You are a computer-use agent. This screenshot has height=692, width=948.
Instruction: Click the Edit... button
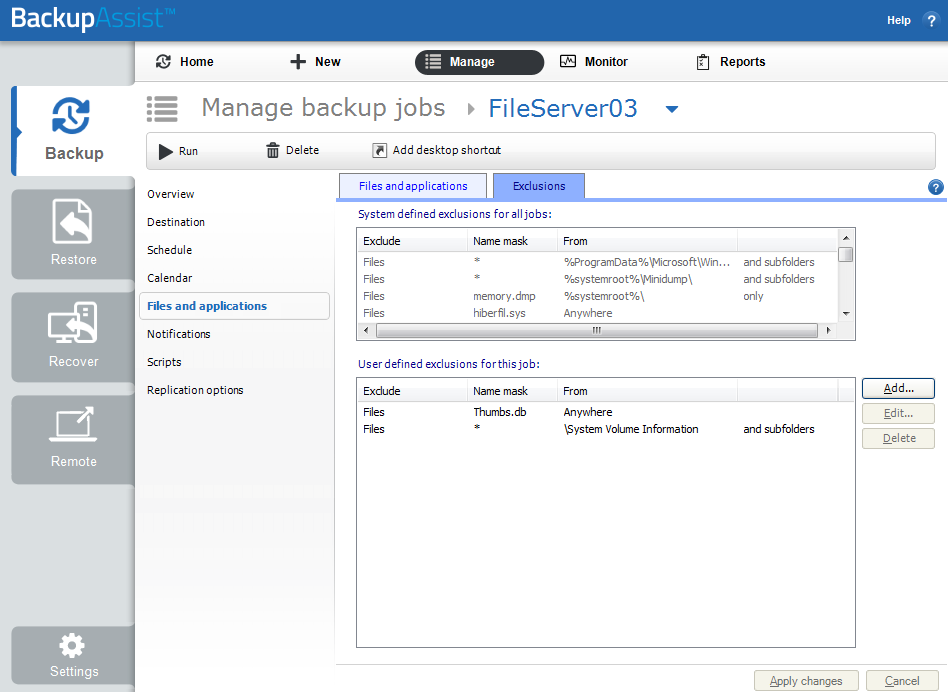(x=898, y=413)
